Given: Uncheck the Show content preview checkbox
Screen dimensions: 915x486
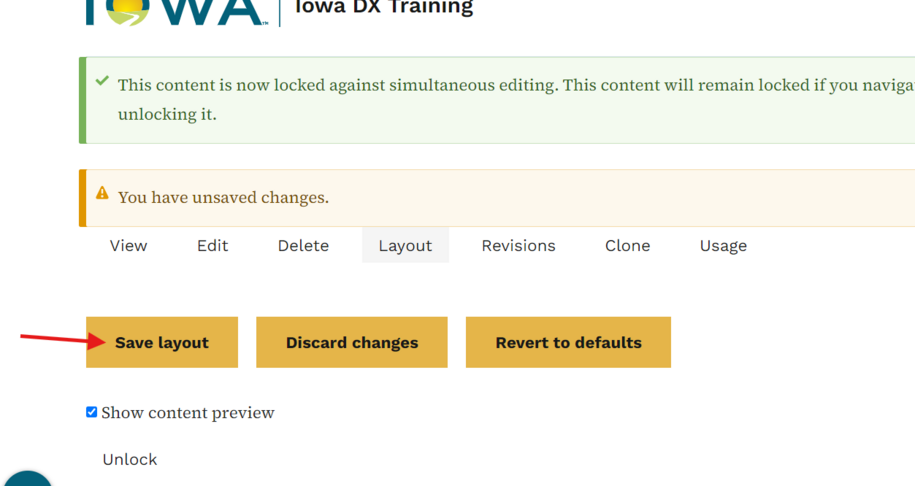Looking at the screenshot, I should click(92, 412).
